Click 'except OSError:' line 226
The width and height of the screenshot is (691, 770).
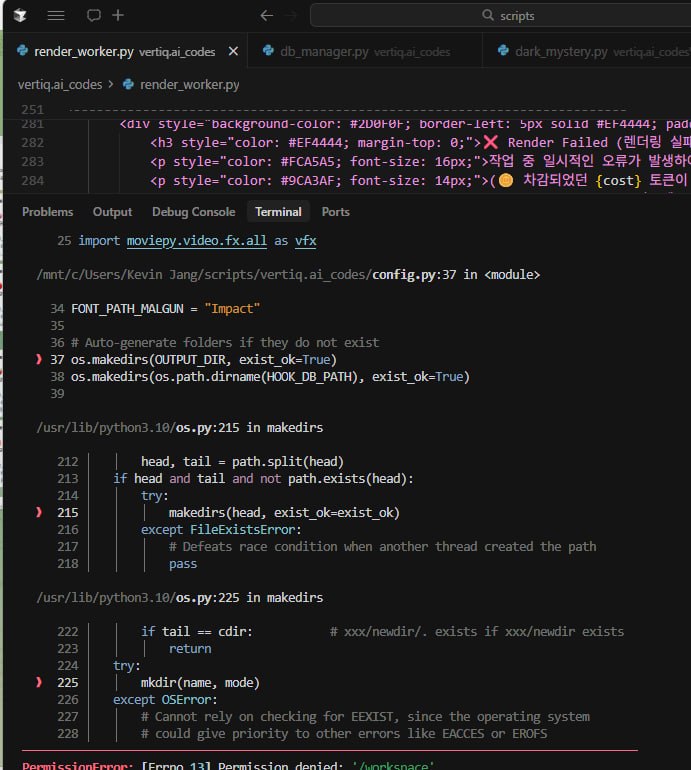coord(165,700)
